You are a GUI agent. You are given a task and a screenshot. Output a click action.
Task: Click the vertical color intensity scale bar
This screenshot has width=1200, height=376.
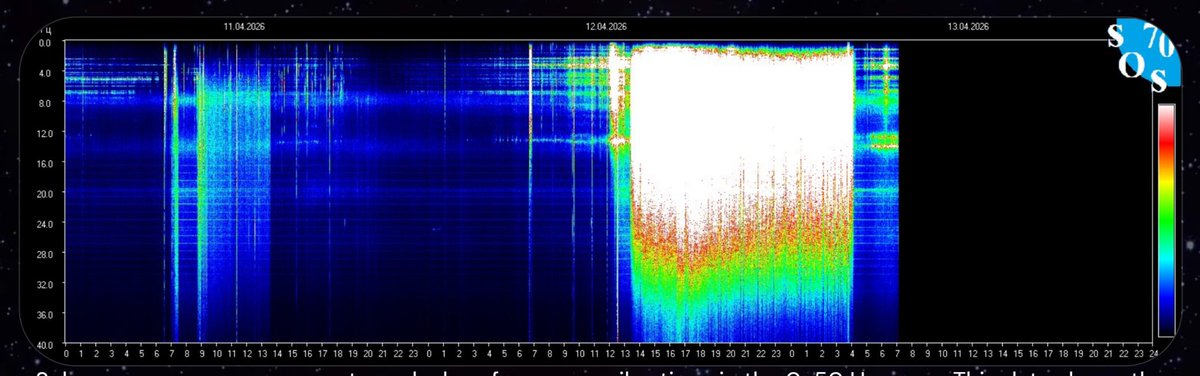pyautogui.click(x=1166, y=220)
